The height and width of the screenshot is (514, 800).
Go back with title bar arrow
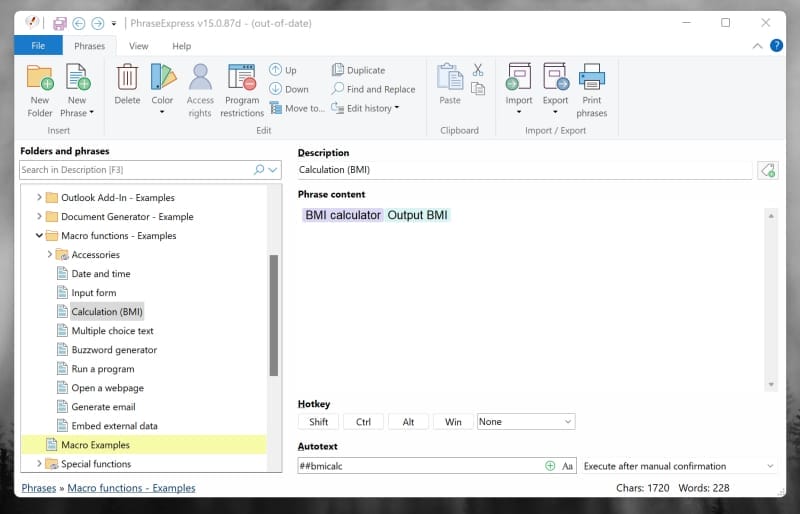coord(79,23)
